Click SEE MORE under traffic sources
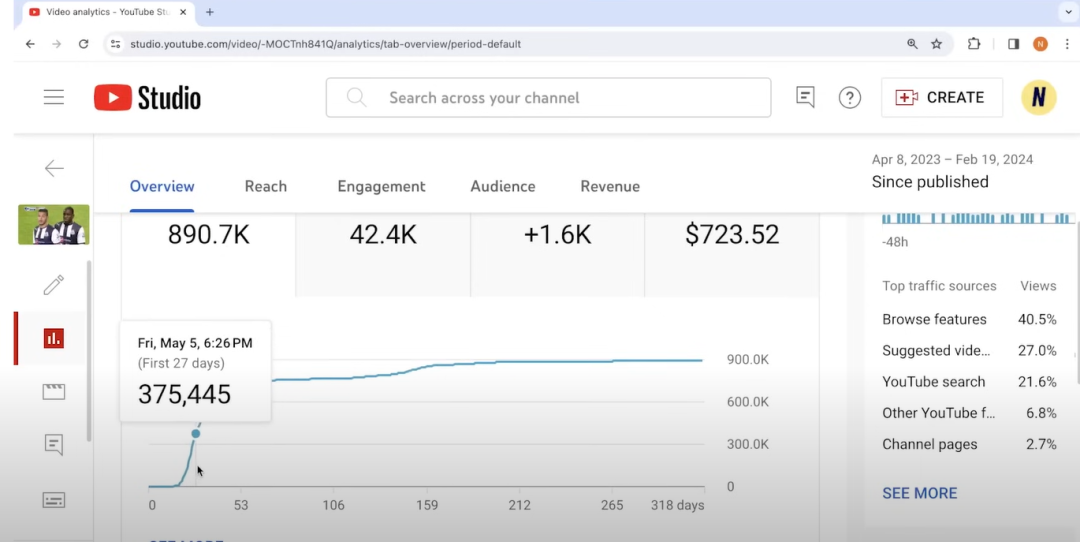The image size is (1080, 542). (919, 493)
